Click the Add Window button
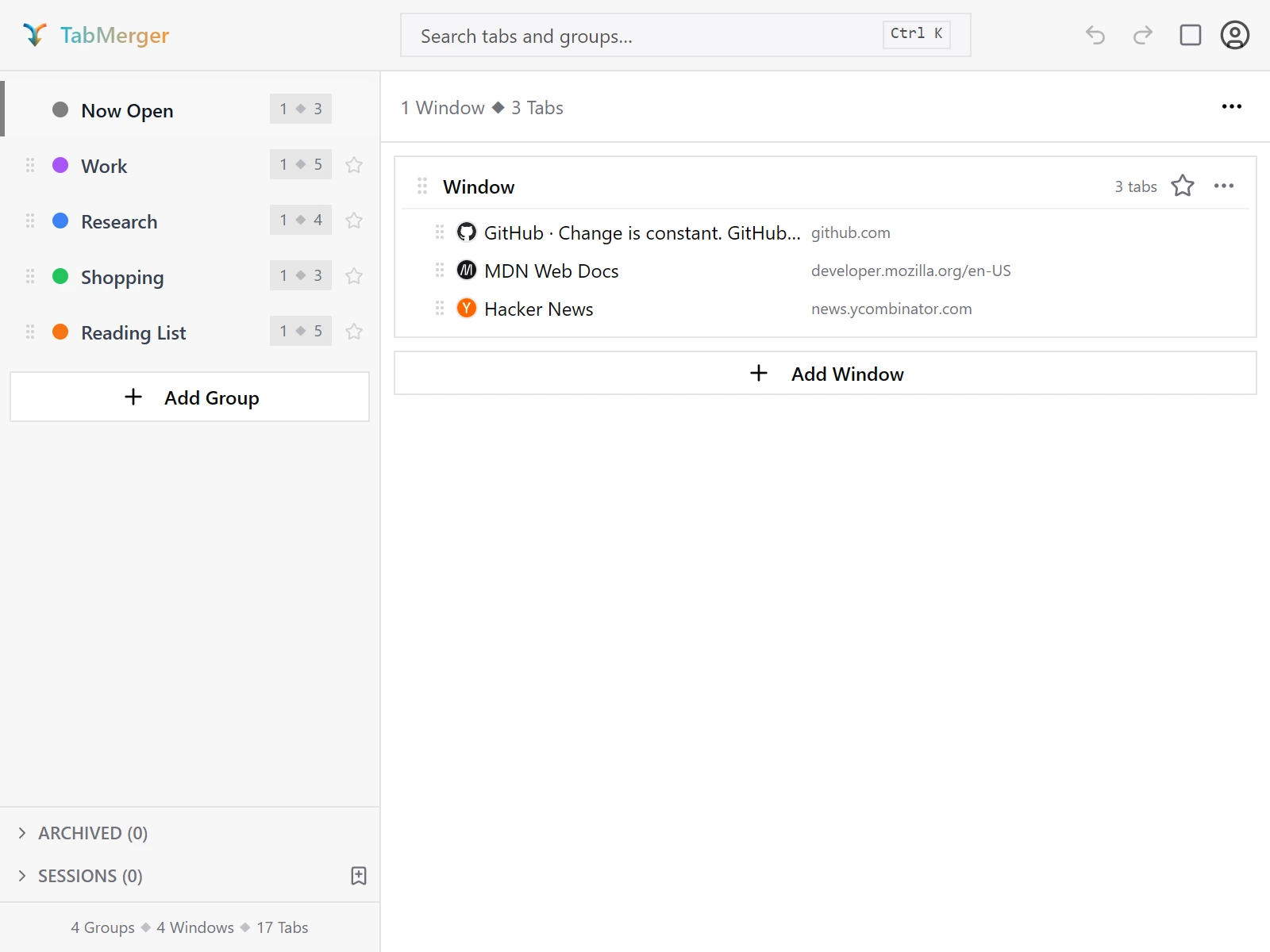1270x952 pixels. [x=825, y=373]
